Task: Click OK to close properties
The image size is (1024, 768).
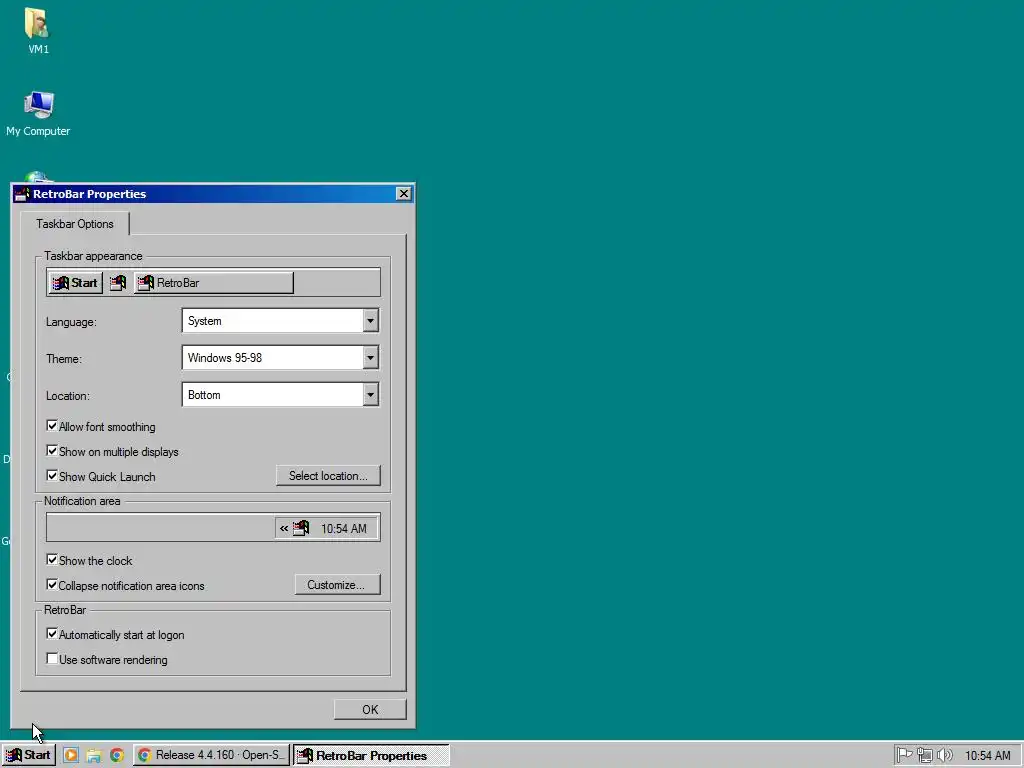Action: click(370, 709)
